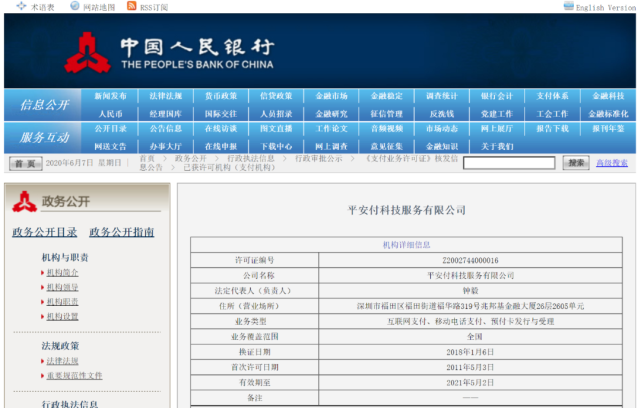This screenshot has width=641, height=408.
Task: Select 支付体系 menu item
Action: click(552, 96)
